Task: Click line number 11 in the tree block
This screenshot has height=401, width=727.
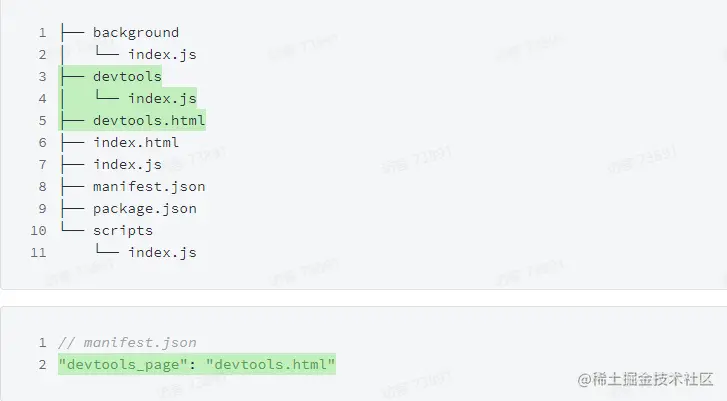Action: click(39, 252)
